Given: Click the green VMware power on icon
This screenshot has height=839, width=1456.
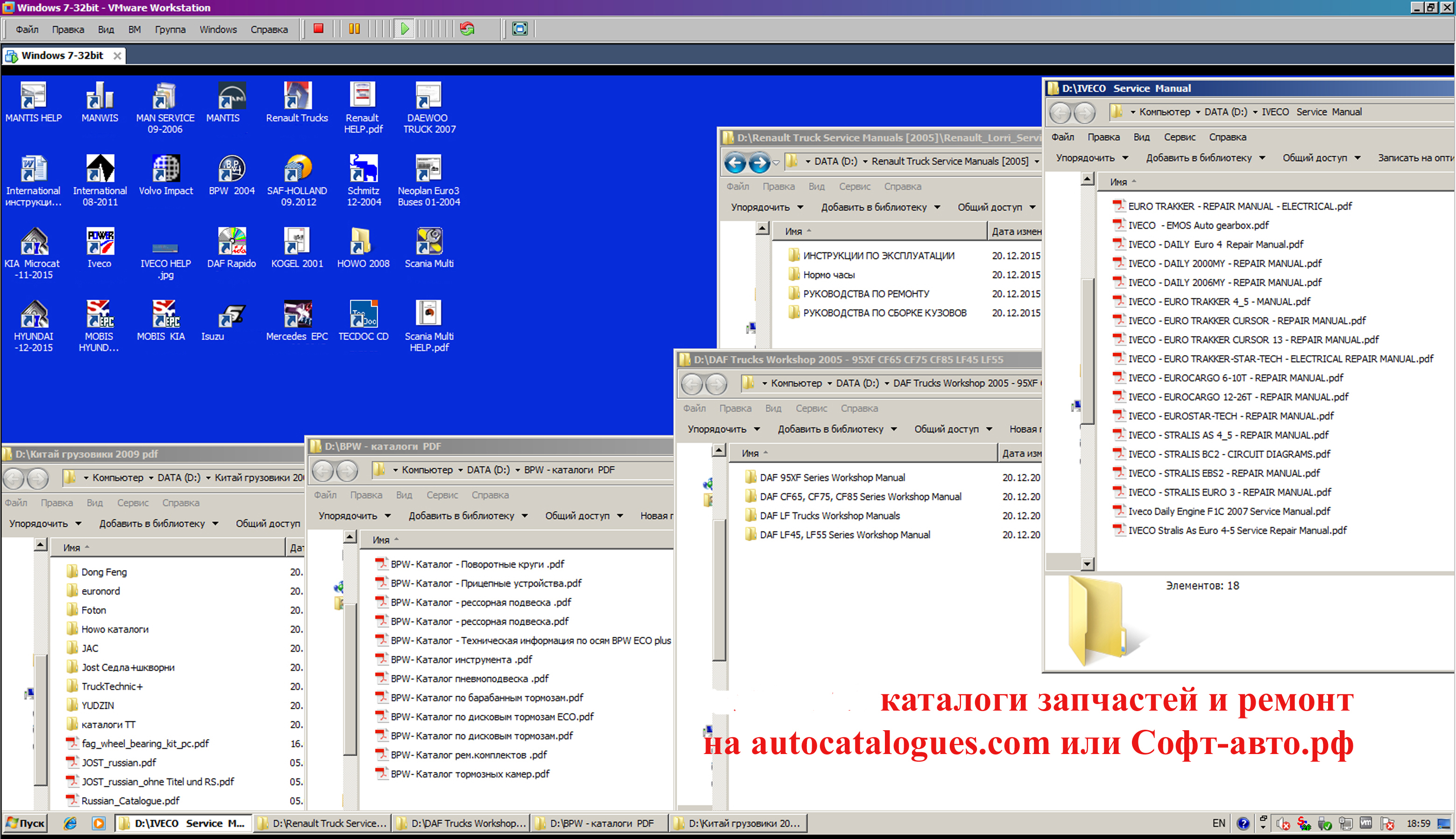Looking at the screenshot, I should [x=405, y=28].
